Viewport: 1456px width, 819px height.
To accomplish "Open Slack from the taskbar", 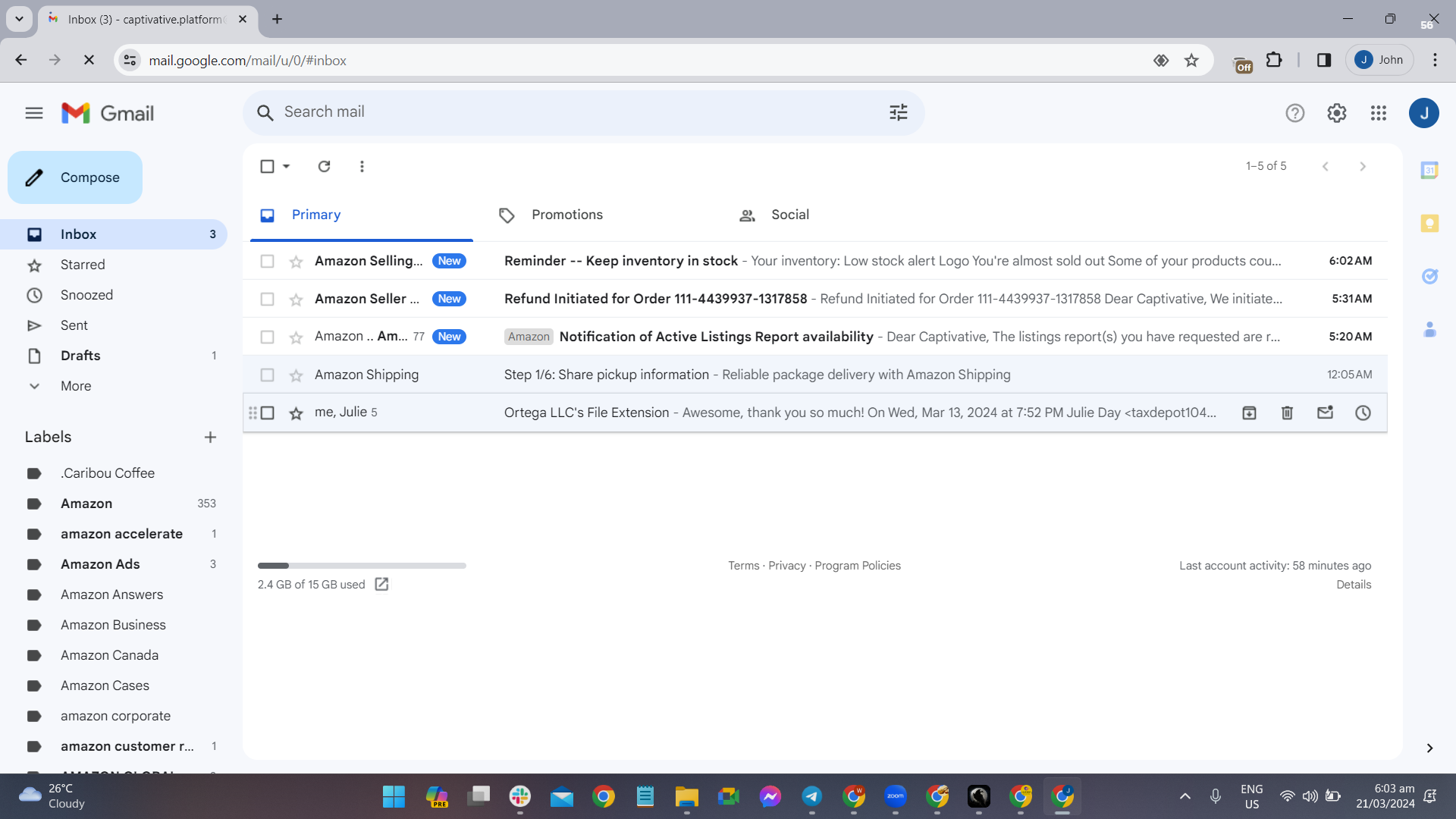I will (x=520, y=796).
